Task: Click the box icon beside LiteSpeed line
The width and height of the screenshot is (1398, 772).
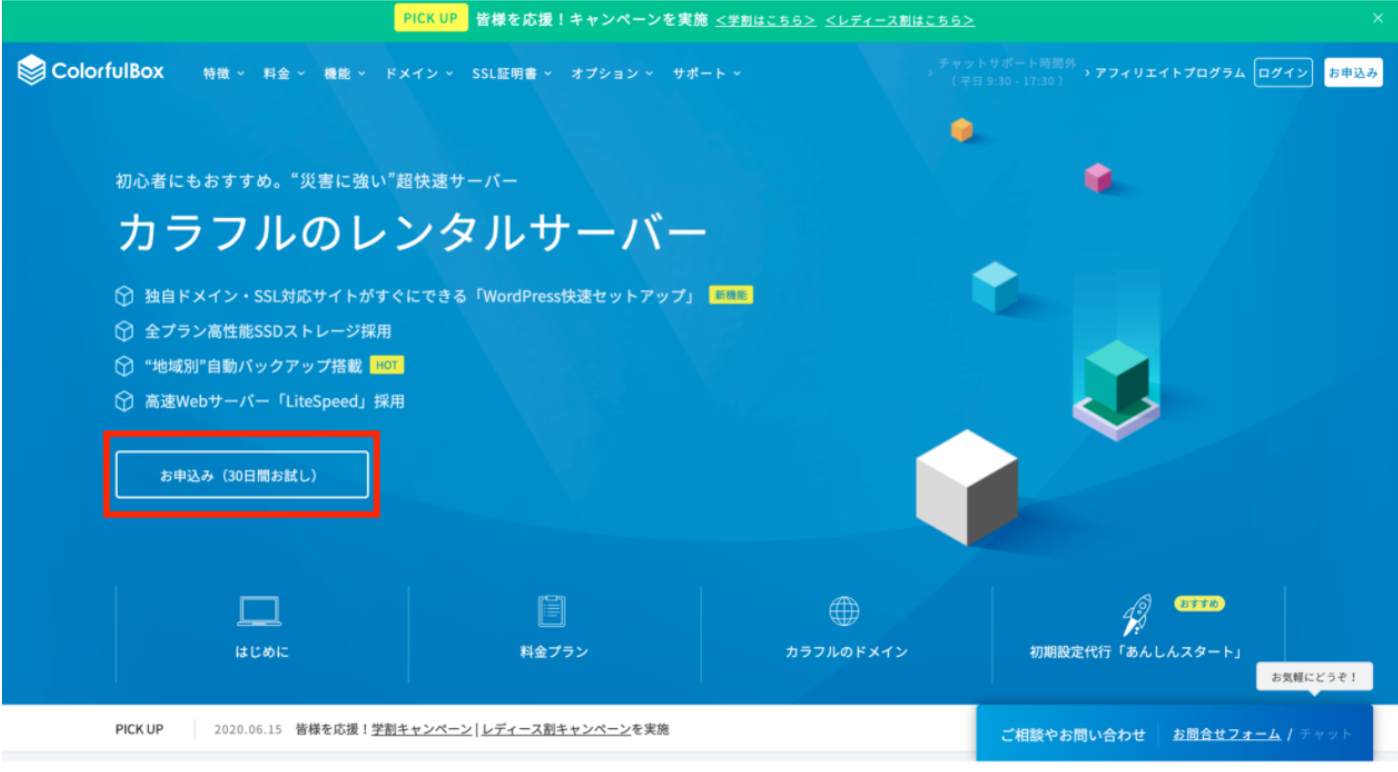Action: [124, 402]
